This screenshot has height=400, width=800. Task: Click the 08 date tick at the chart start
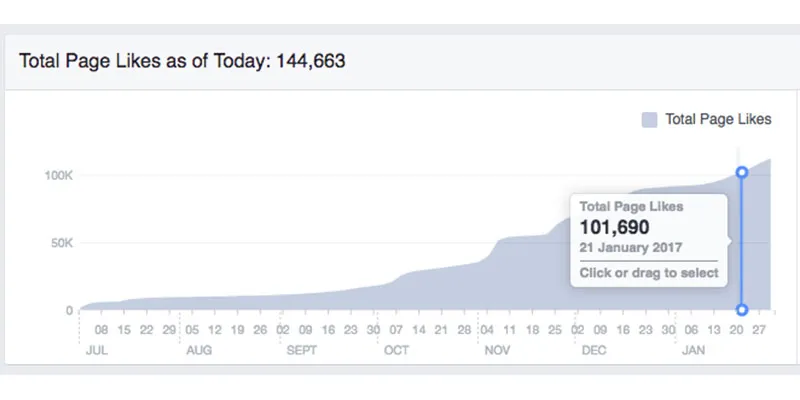point(101,329)
